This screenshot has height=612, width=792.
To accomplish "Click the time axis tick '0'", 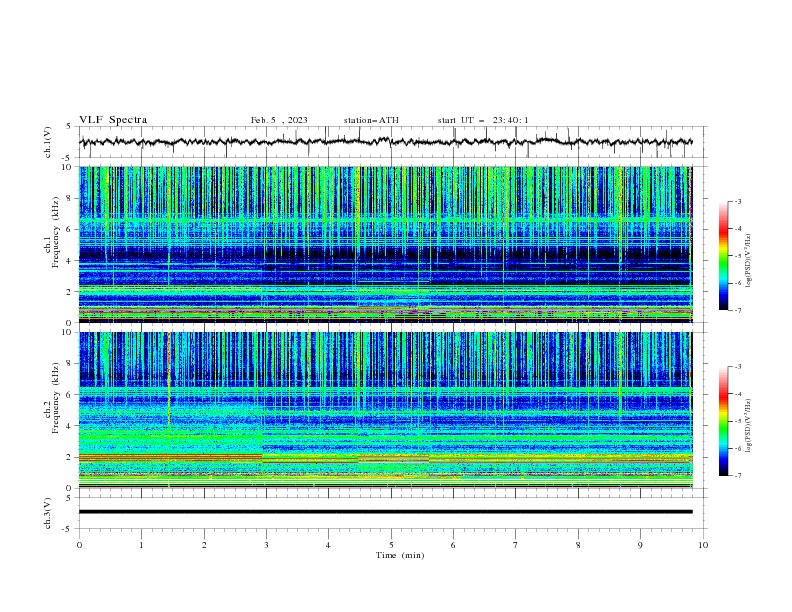I will pyautogui.click(x=79, y=545).
